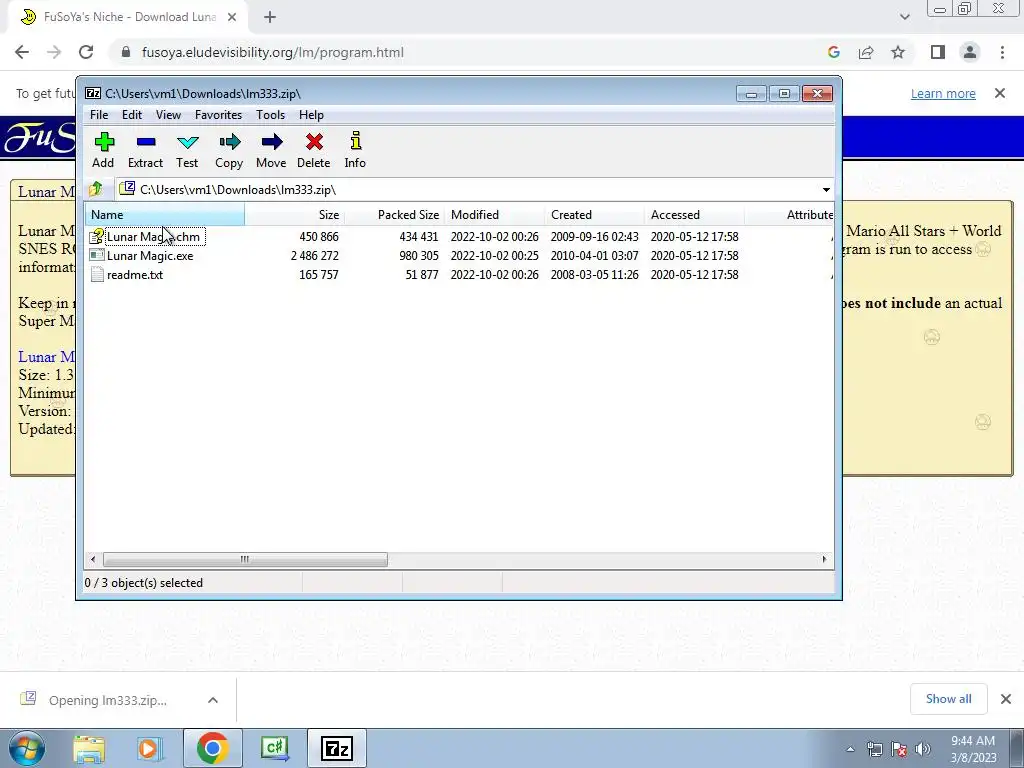This screenshot has width=1024, height=768.
Task: Click the taskbar clock showing 9:44 AM
Action: coord(973,749)
